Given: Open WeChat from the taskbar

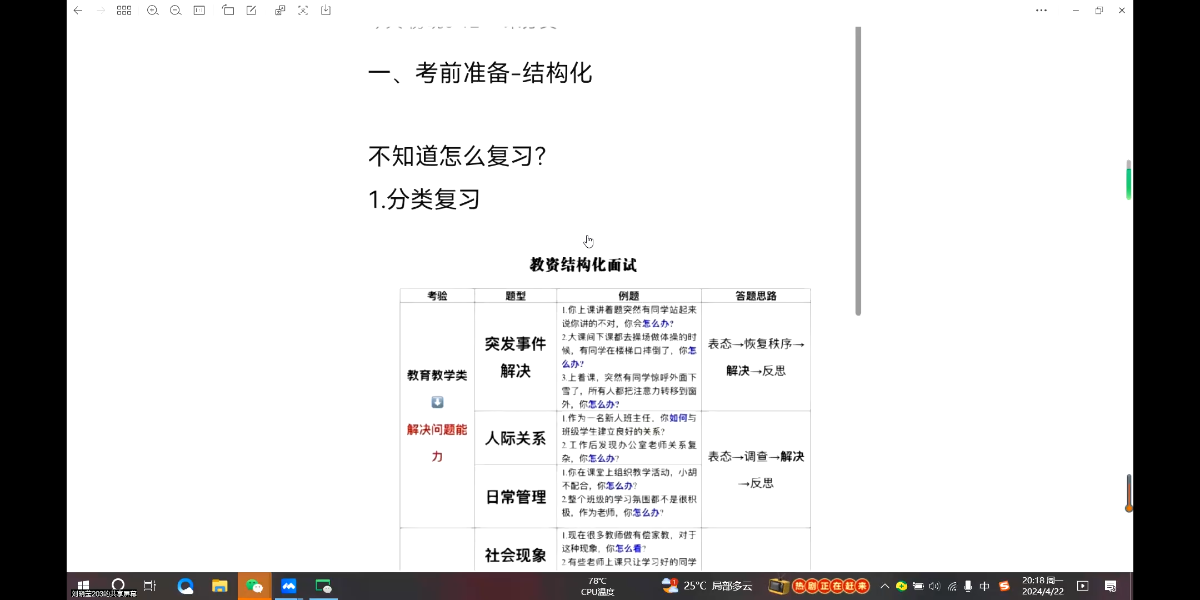Looking at the screenshot, I should (254, 586).
